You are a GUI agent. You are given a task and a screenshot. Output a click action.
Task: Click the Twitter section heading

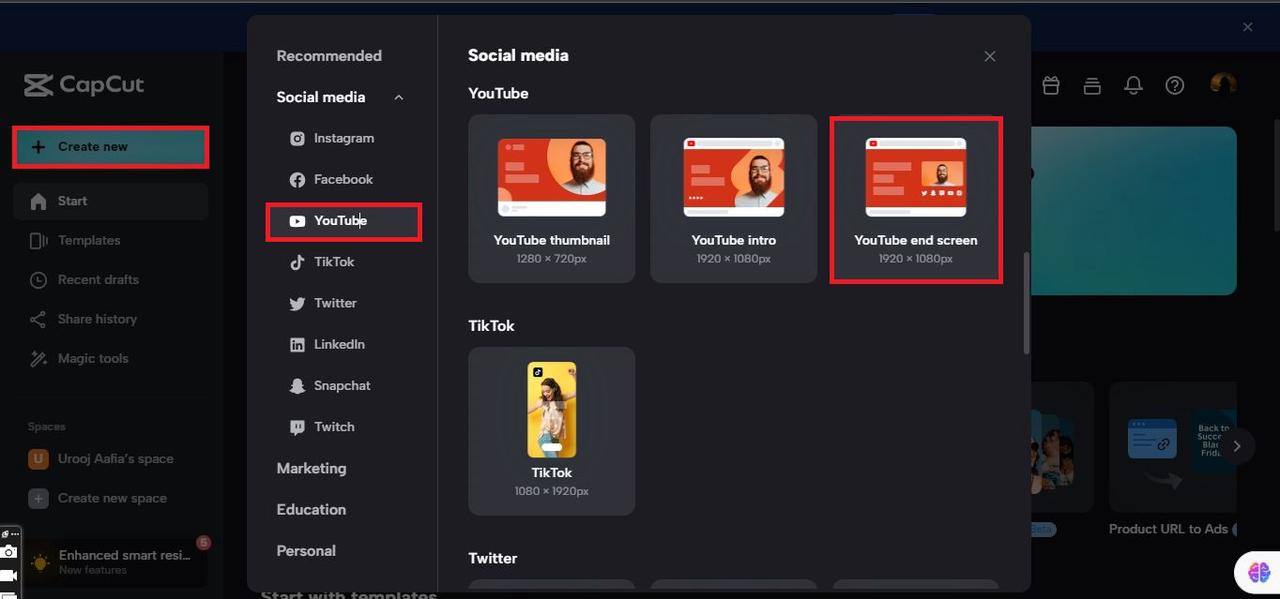pos(493,559)
